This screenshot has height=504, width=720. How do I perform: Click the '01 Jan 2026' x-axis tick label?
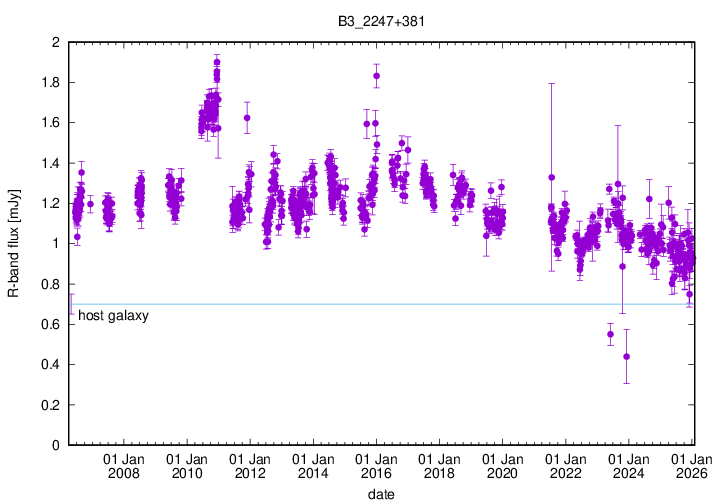pos(690,465)
